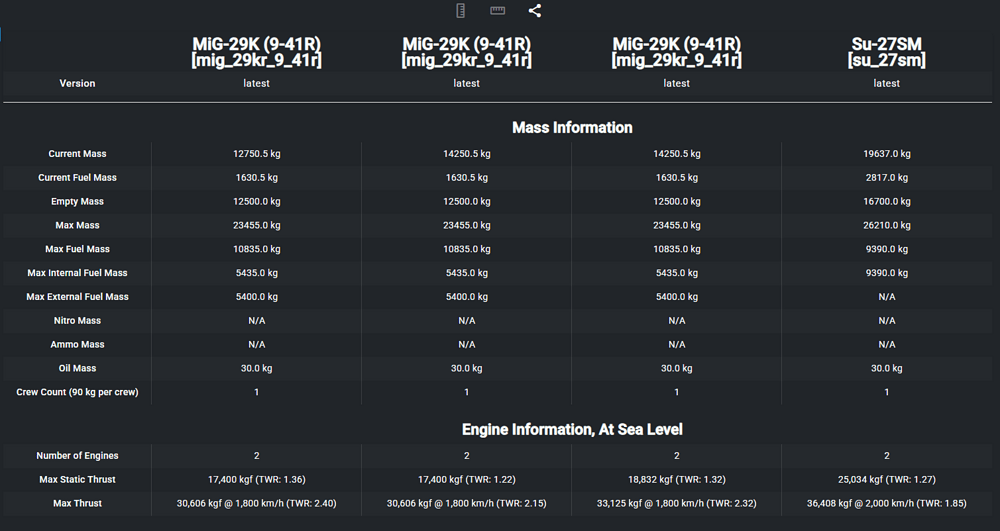Screen dimensions: 1000x531
Task: Click the Crew Count (90 kg per crew) label
Action: coord(77,392)
